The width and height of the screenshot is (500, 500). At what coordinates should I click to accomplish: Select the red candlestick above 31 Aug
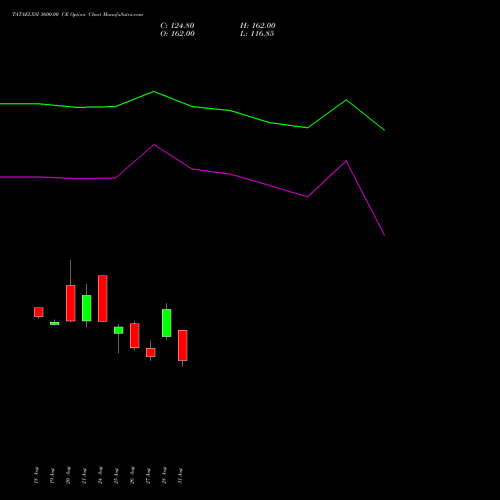[x=183, y=345]
